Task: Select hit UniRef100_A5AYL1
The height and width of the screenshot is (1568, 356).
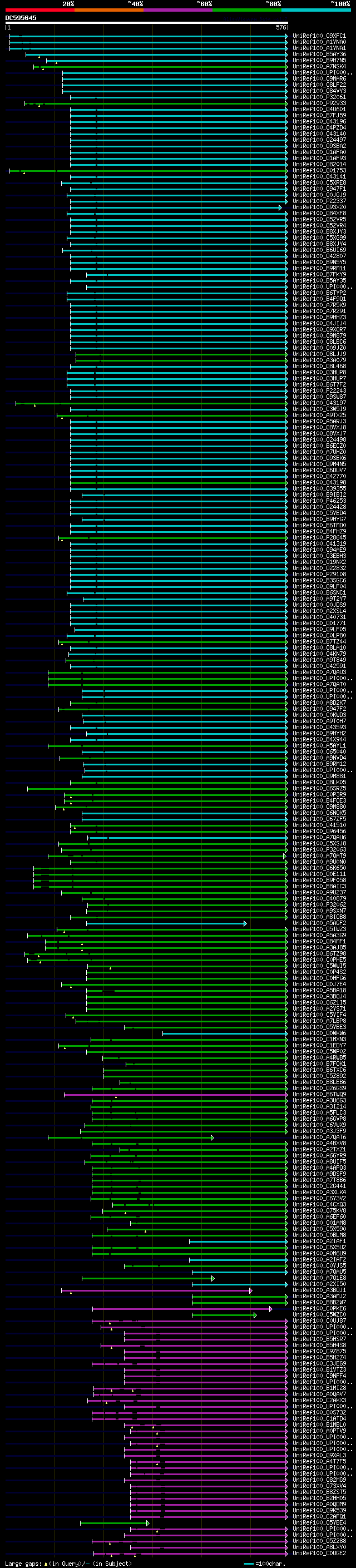Action: (x=319, y=746)
